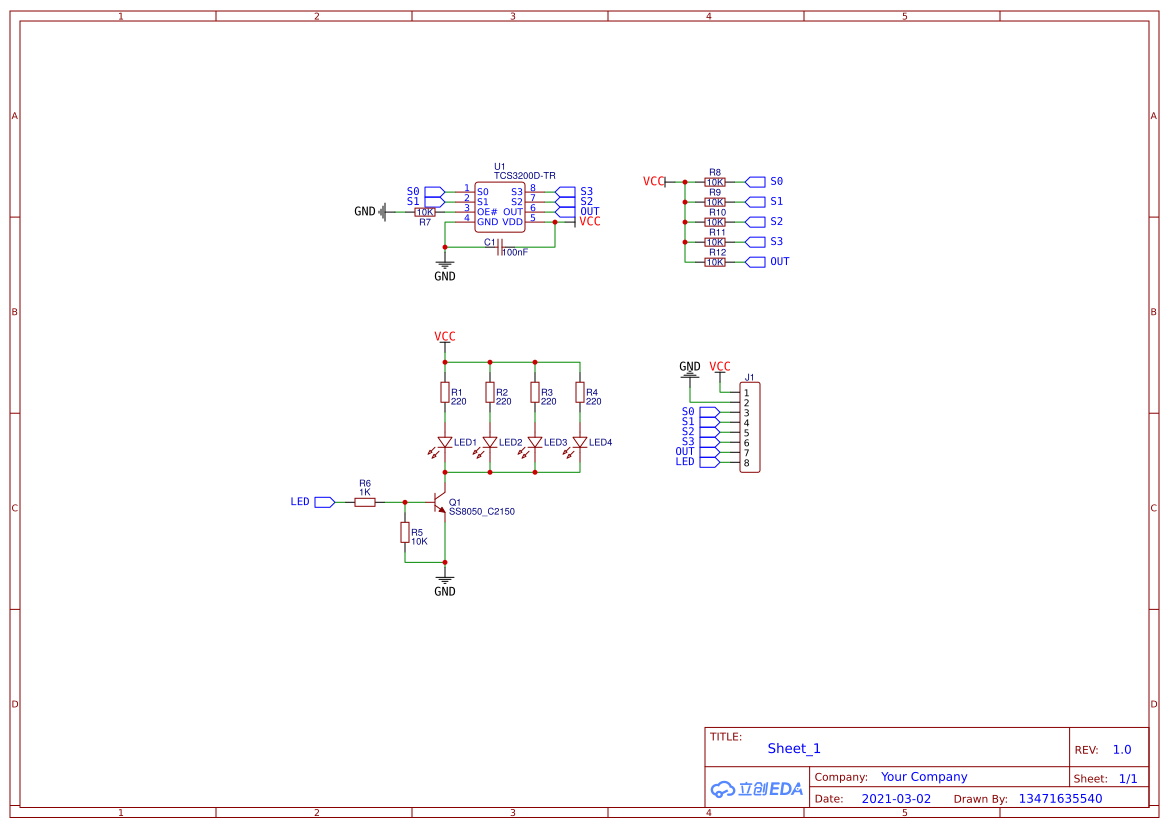Select pull-up resistor R12
The height and width of the screenshot is (828, 1169).
715,262
